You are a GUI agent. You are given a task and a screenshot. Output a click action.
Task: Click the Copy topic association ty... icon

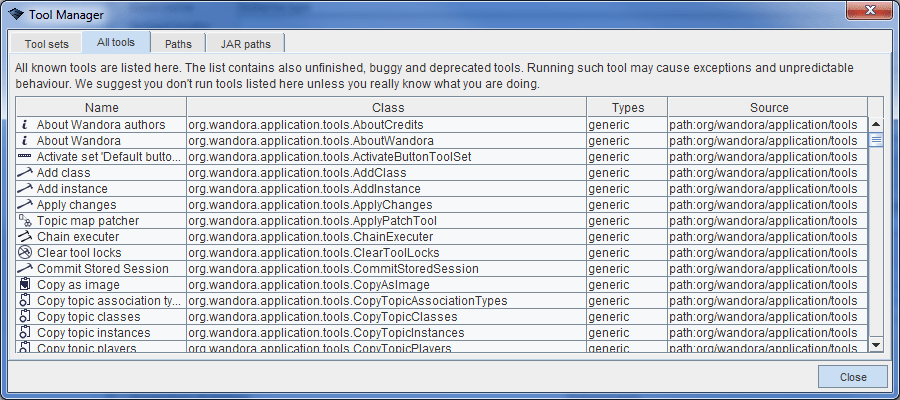pyautogui.click(x=24, y=301)
